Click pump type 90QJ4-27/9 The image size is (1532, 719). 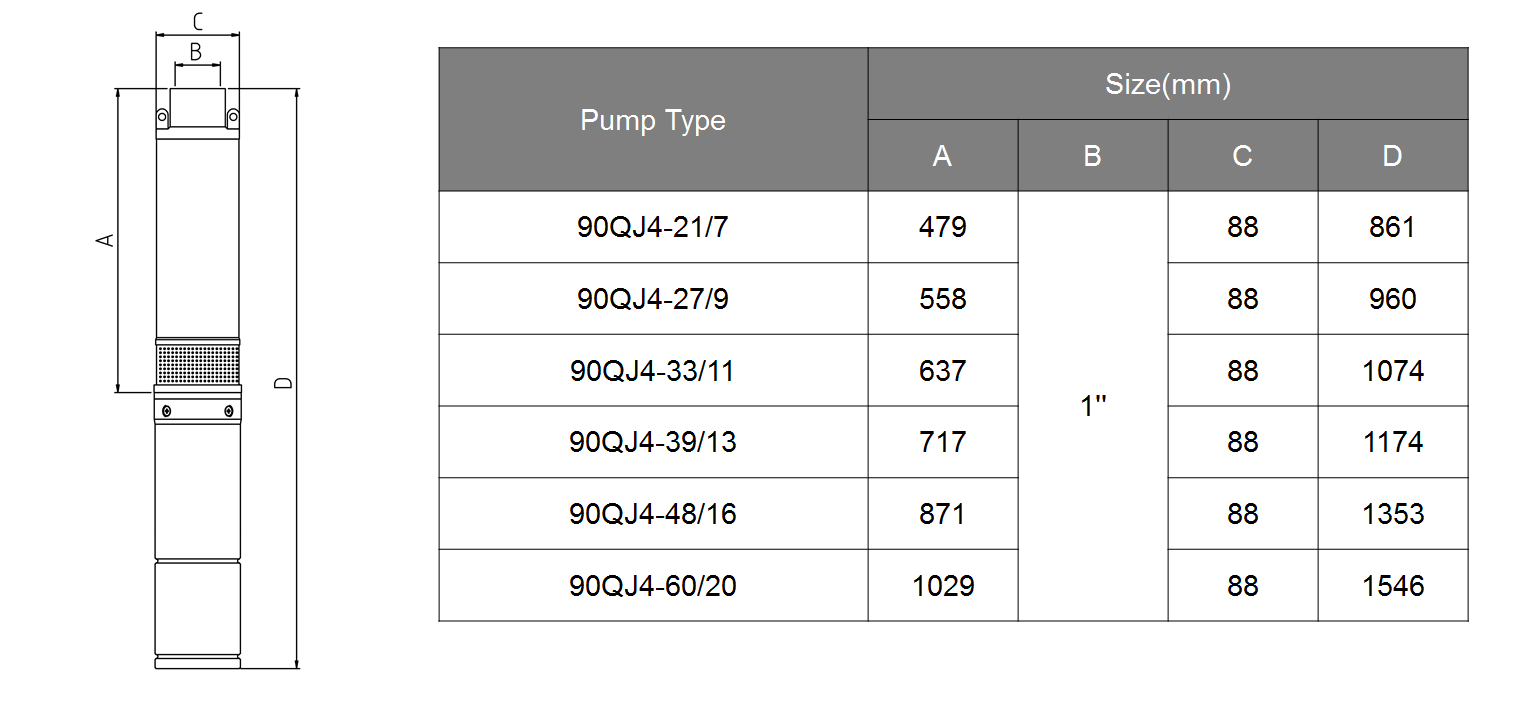[653, 299]
